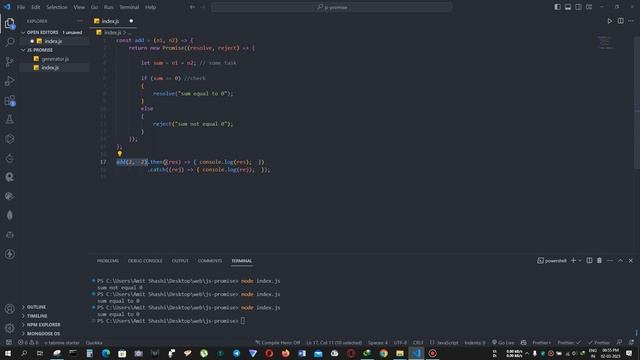This screenshot has width=640, height=360.
Task: Open the Thunder Client lightning icon
Action: click(9, 254)
